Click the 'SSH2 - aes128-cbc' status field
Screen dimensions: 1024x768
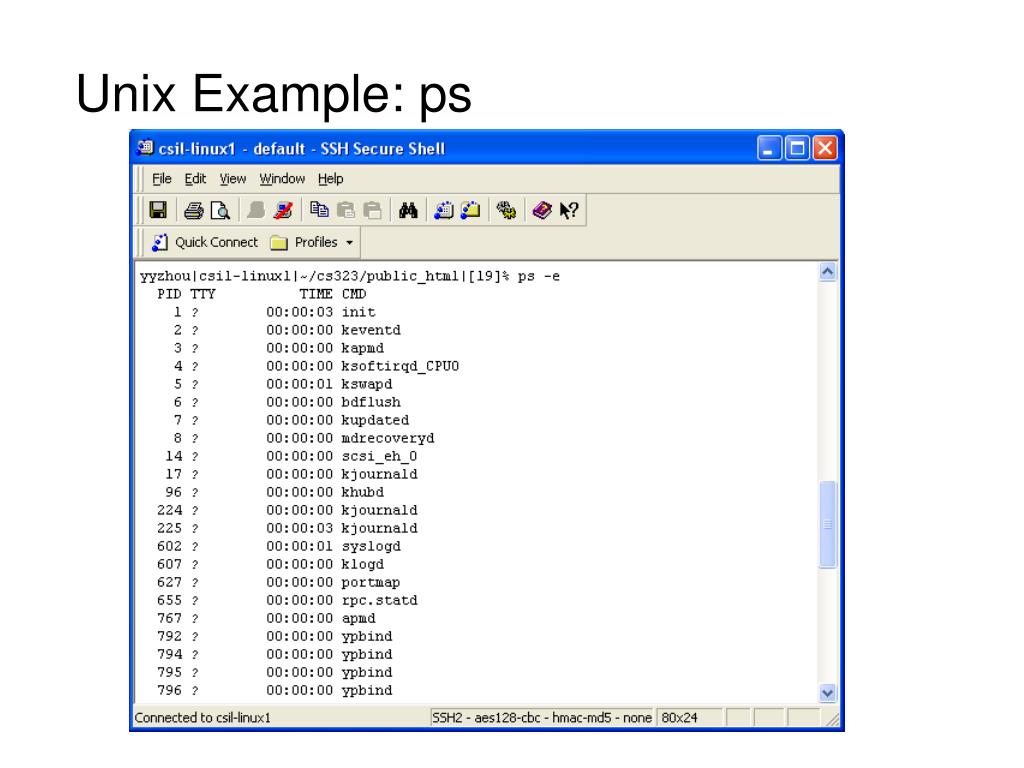coord(541,718)
